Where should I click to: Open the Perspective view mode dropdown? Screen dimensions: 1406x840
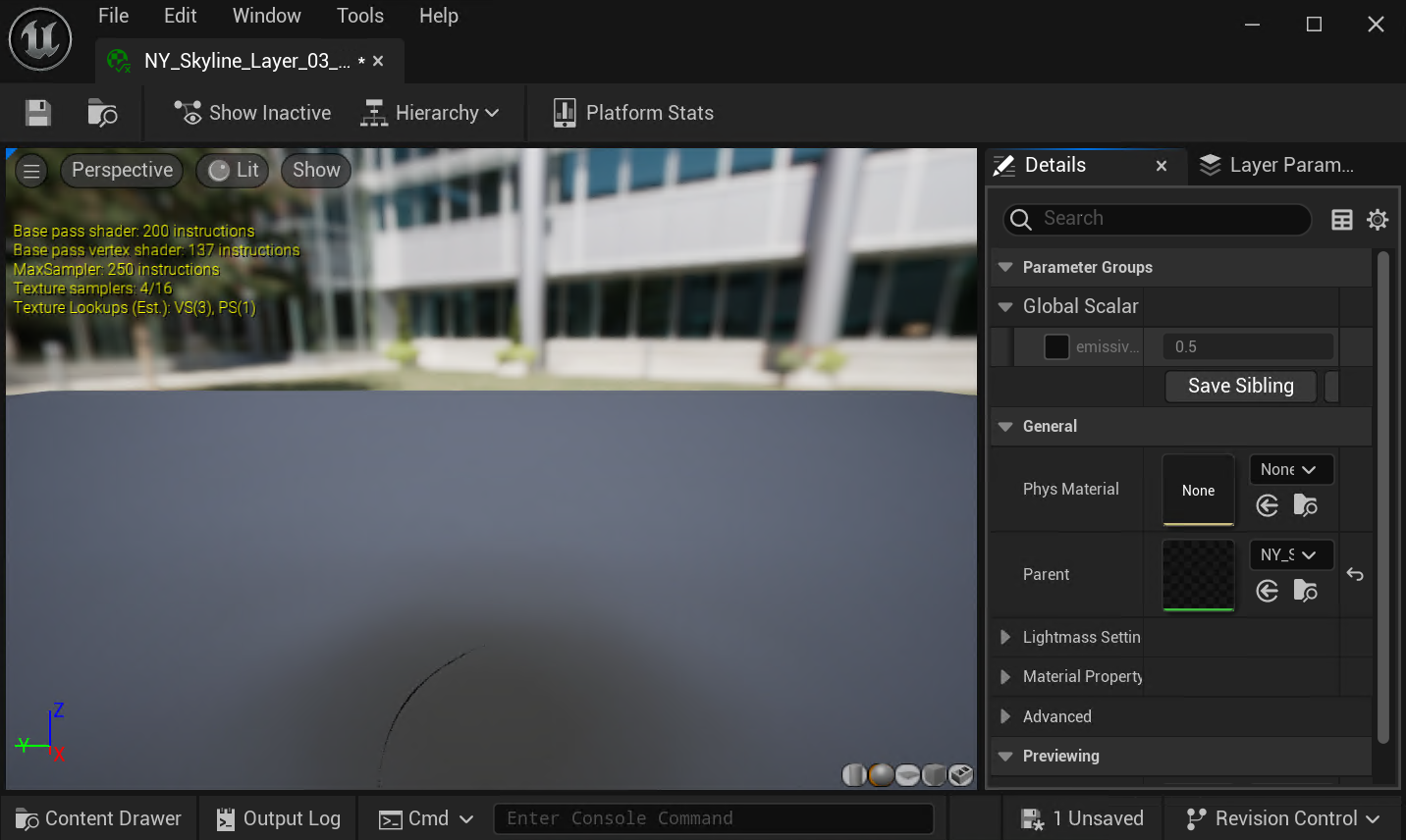(x=123, y=171)
